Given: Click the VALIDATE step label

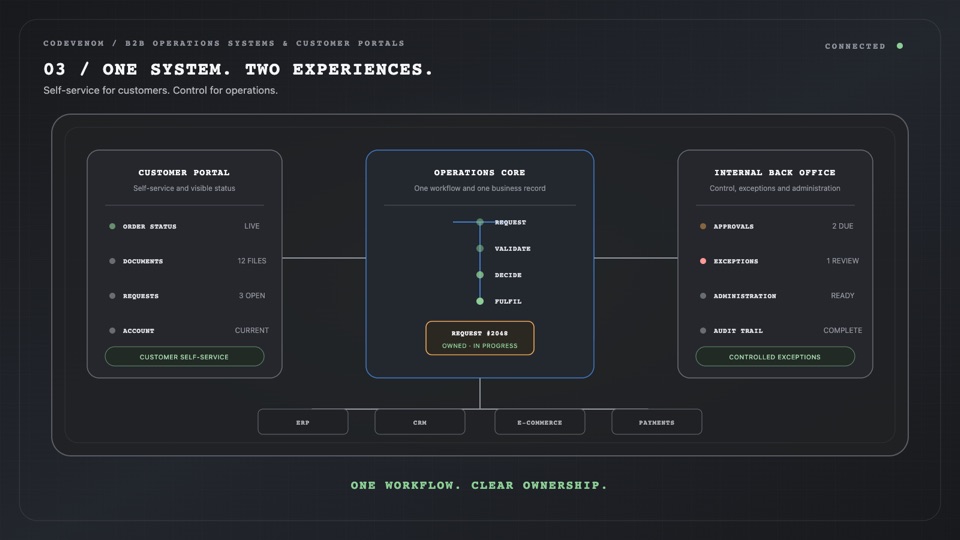Looking at the screenshot, I should pyautogui.click(x=512, y=249).
